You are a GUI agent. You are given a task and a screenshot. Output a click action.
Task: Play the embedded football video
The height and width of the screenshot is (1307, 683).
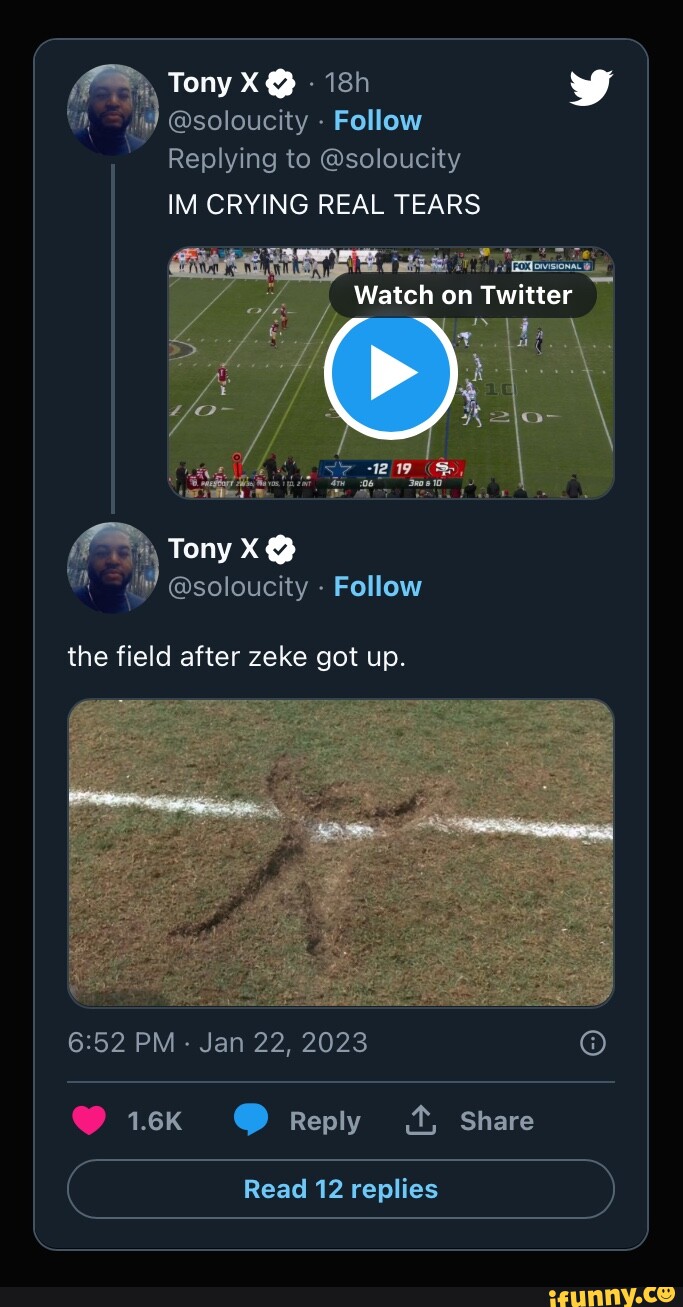point(391,374)
